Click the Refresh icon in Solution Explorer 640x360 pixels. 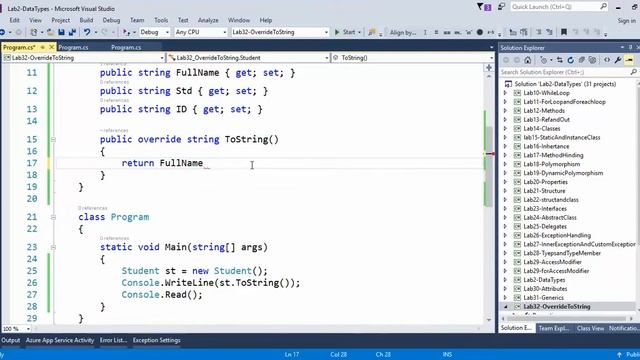[x=570, y=60]
